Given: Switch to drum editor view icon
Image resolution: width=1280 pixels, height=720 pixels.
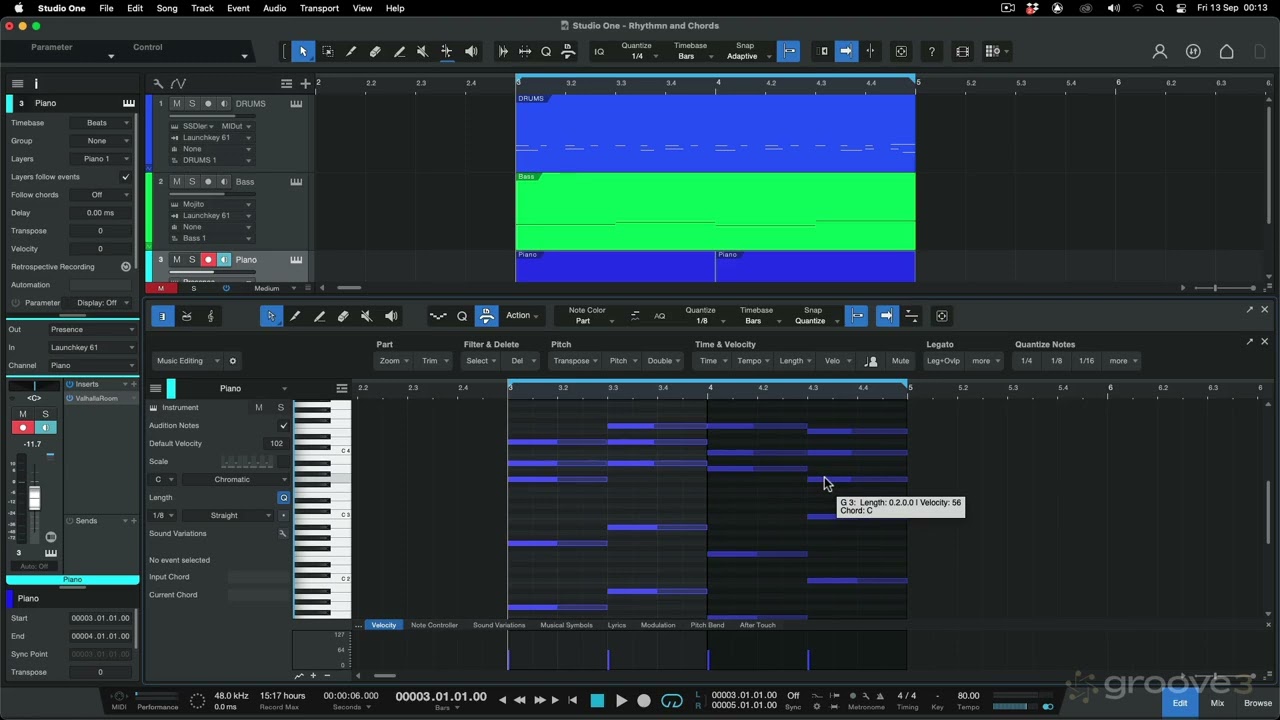Looking at the screenshot, I should [186, 316].
